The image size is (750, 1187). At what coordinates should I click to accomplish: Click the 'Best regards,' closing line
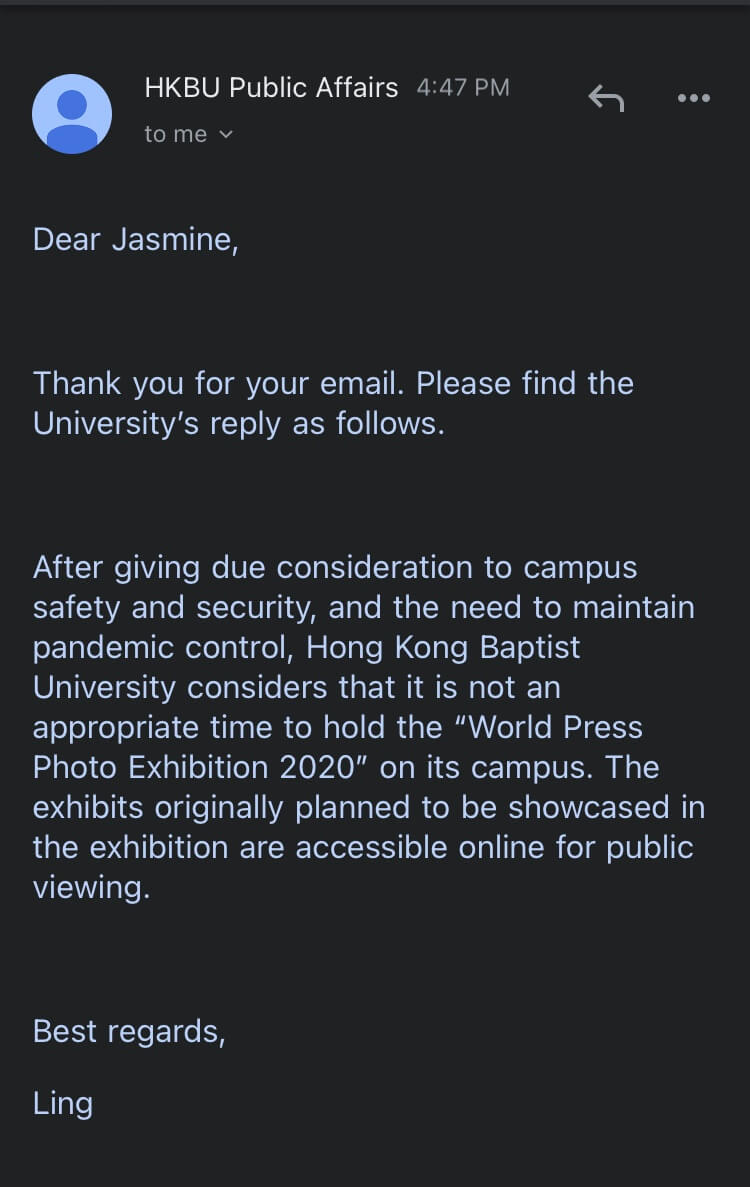(129, 1032)
